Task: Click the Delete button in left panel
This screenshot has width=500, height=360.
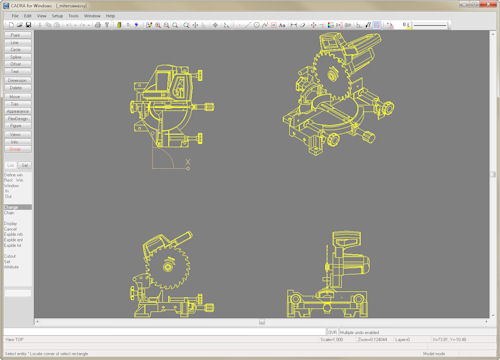Action: pos(18,88)
